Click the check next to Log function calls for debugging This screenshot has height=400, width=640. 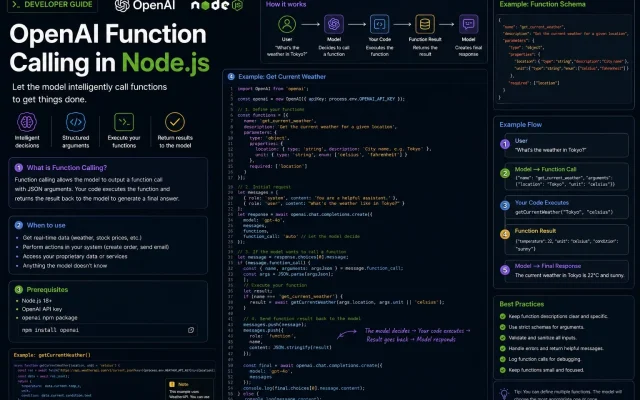pos(503,359)
